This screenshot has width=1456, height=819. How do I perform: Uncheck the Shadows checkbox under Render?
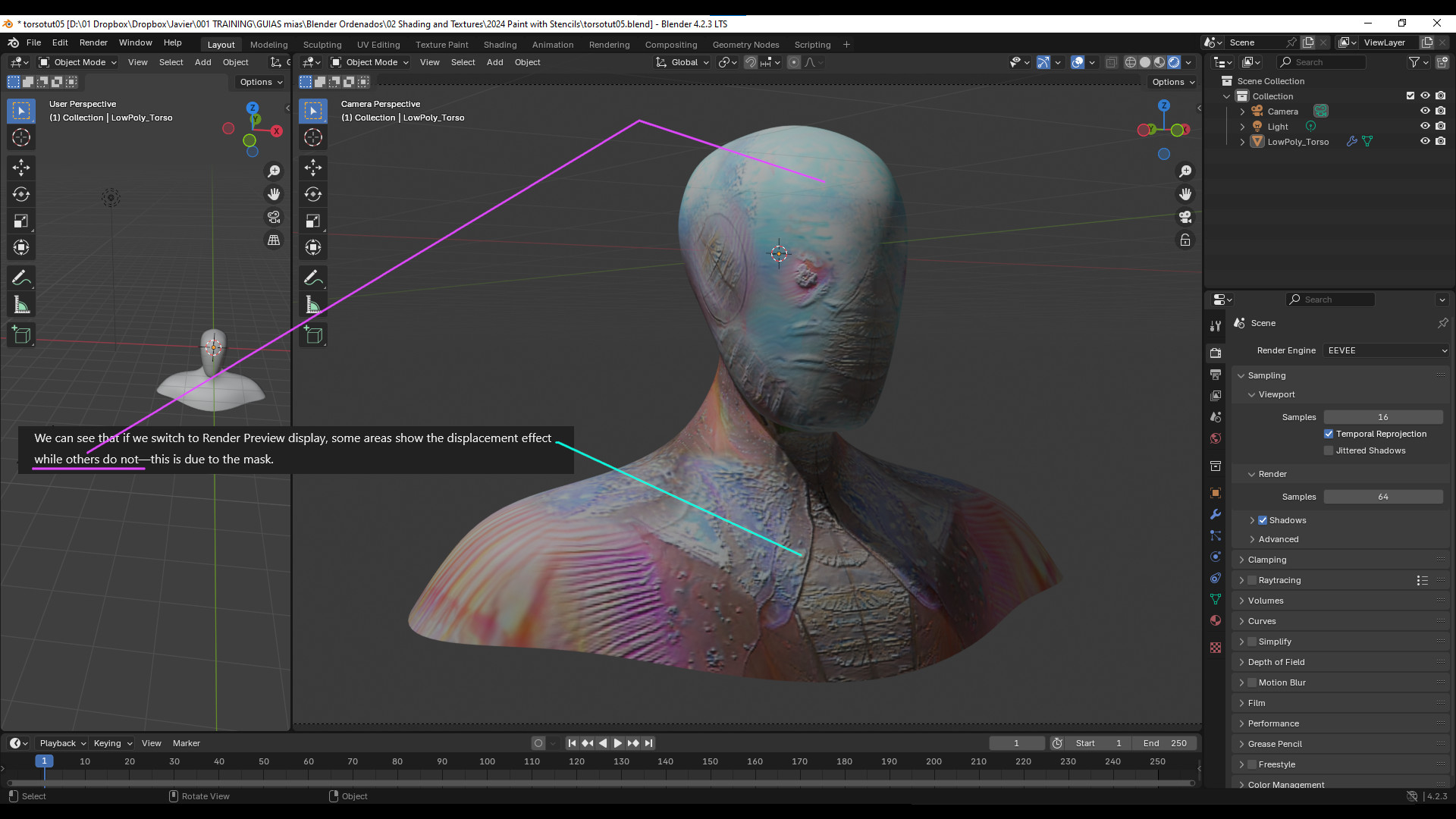click(x=1263, y=520)
